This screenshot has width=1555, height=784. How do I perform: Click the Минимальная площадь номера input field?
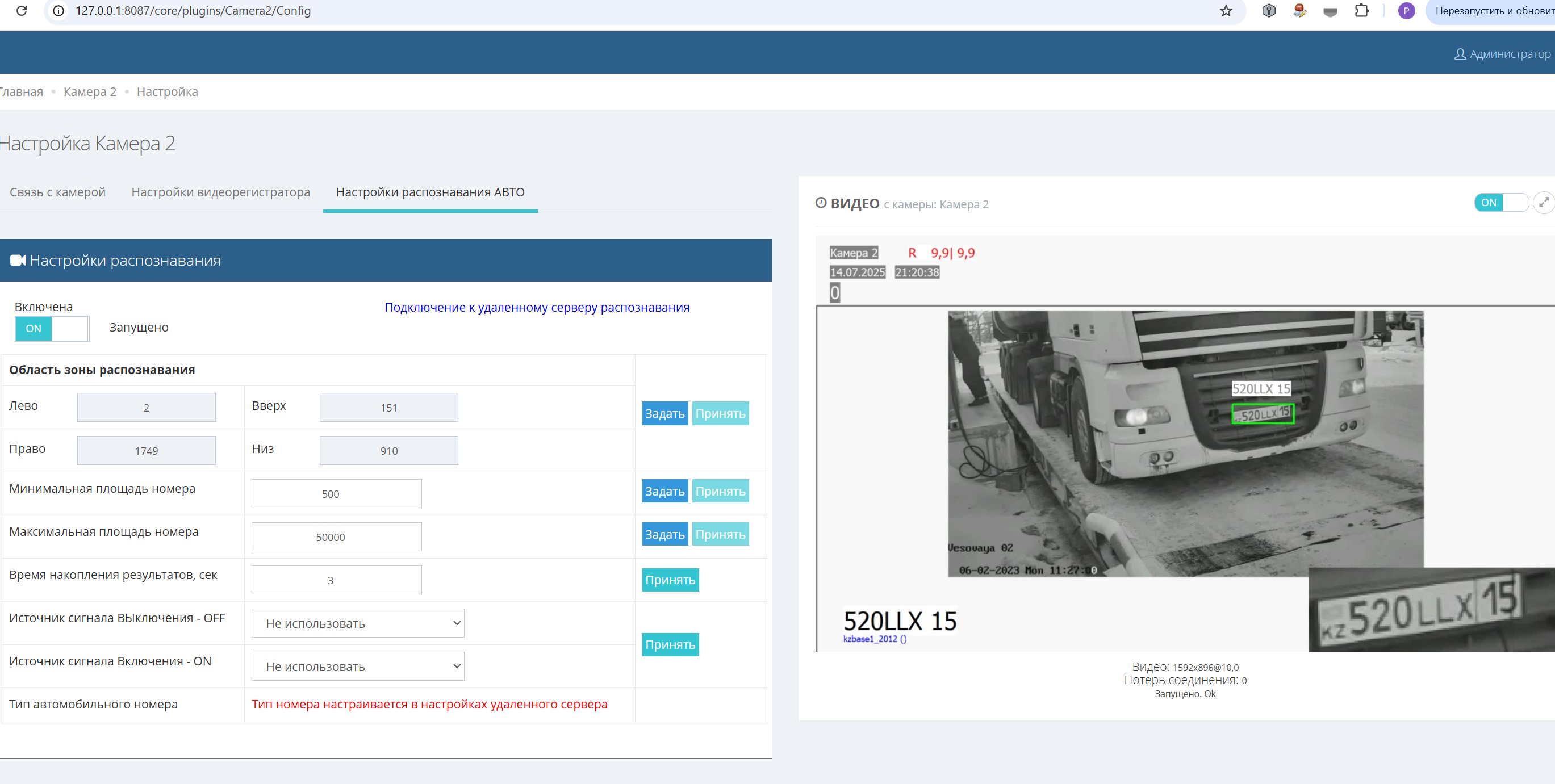336,494
